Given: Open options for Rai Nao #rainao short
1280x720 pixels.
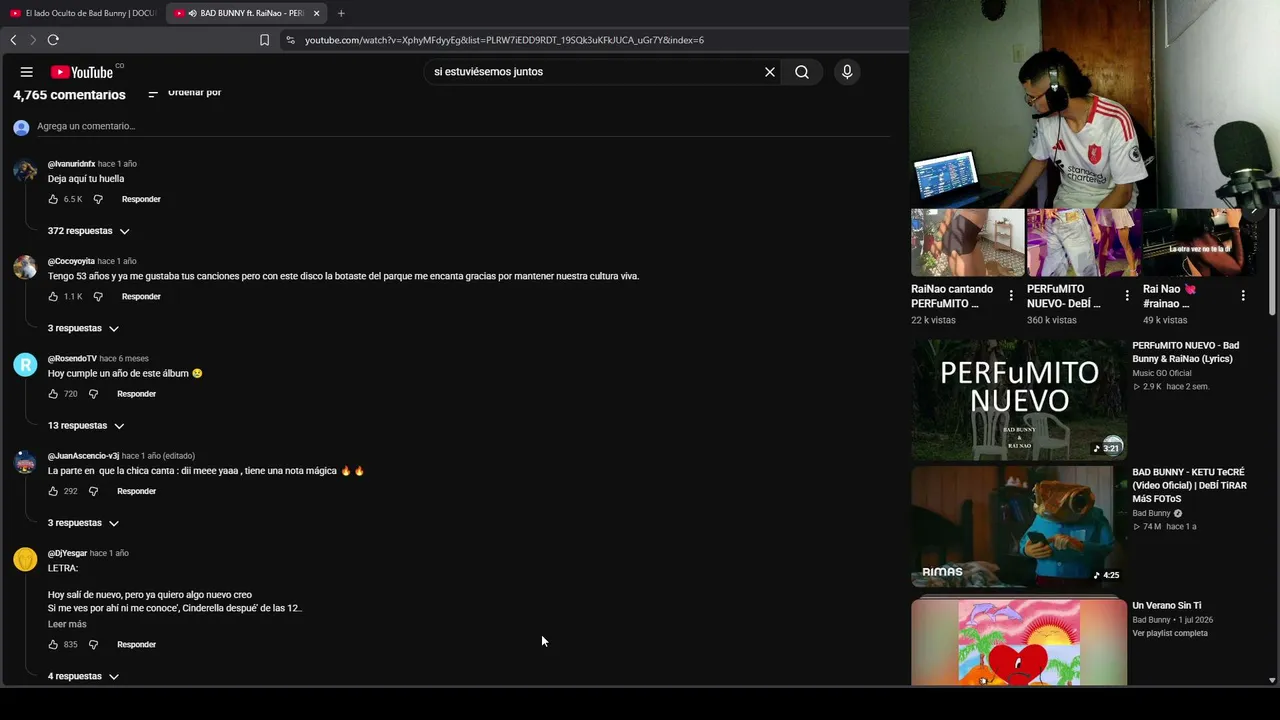Looking at the screenshot, I should (x=1243, y=296).
